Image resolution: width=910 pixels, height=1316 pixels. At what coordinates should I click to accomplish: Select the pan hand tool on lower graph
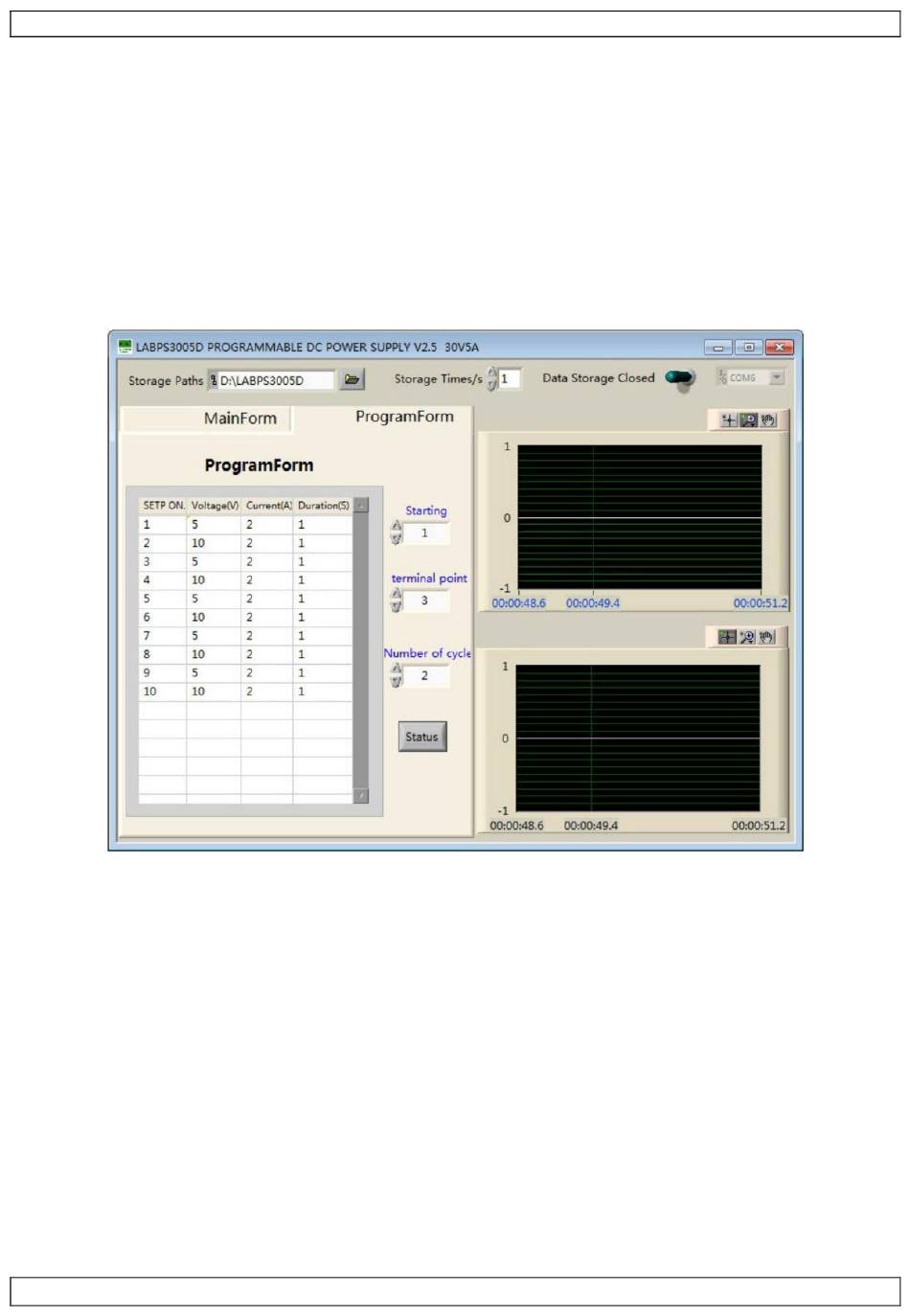pos(766,637)
